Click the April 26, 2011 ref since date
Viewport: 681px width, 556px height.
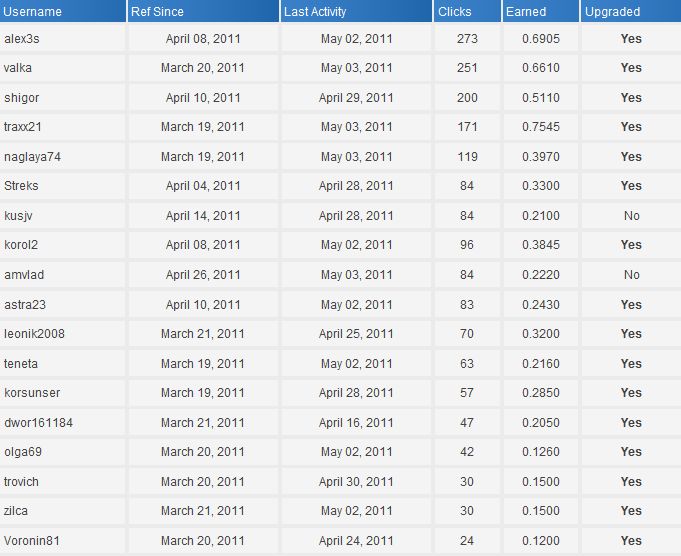203,275
